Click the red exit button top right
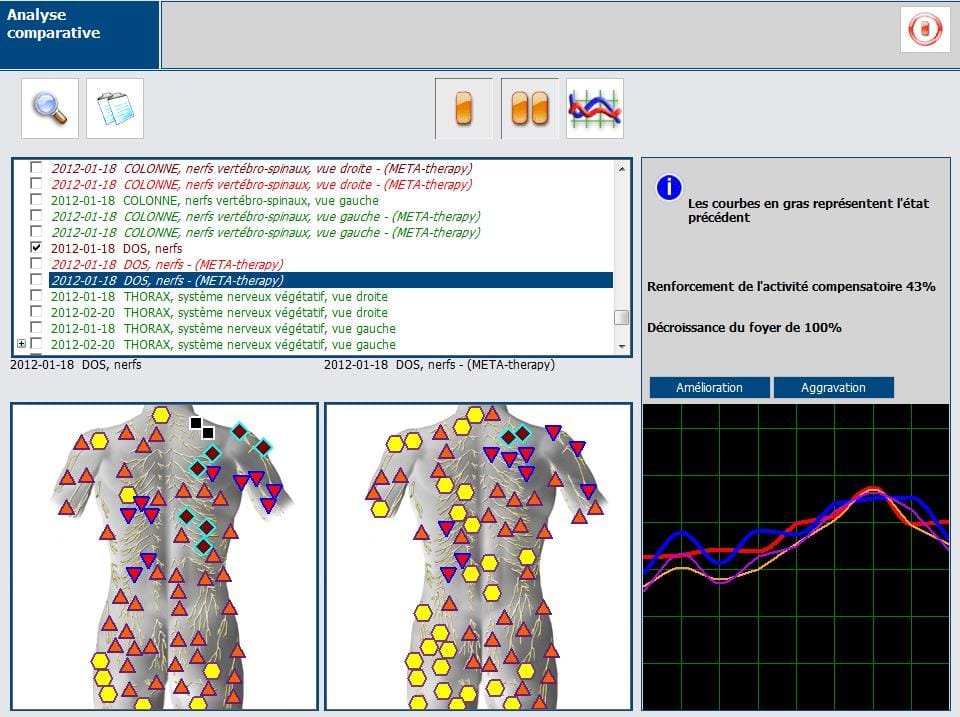960x717 pixels. click(924, 29)
